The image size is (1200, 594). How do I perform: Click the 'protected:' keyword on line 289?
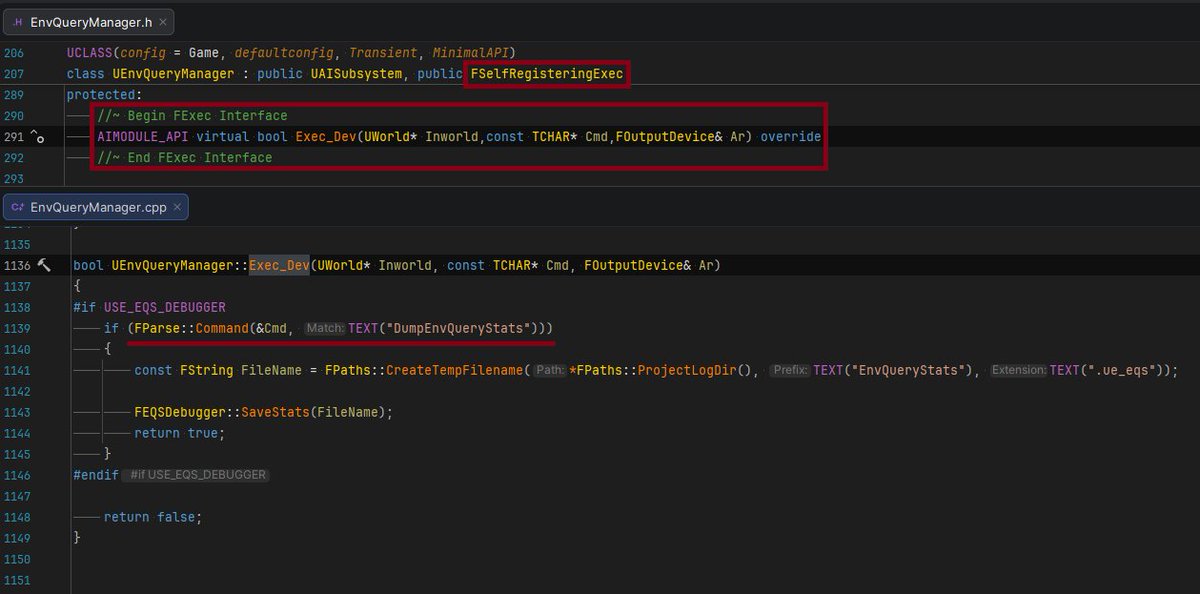(105, 95)
